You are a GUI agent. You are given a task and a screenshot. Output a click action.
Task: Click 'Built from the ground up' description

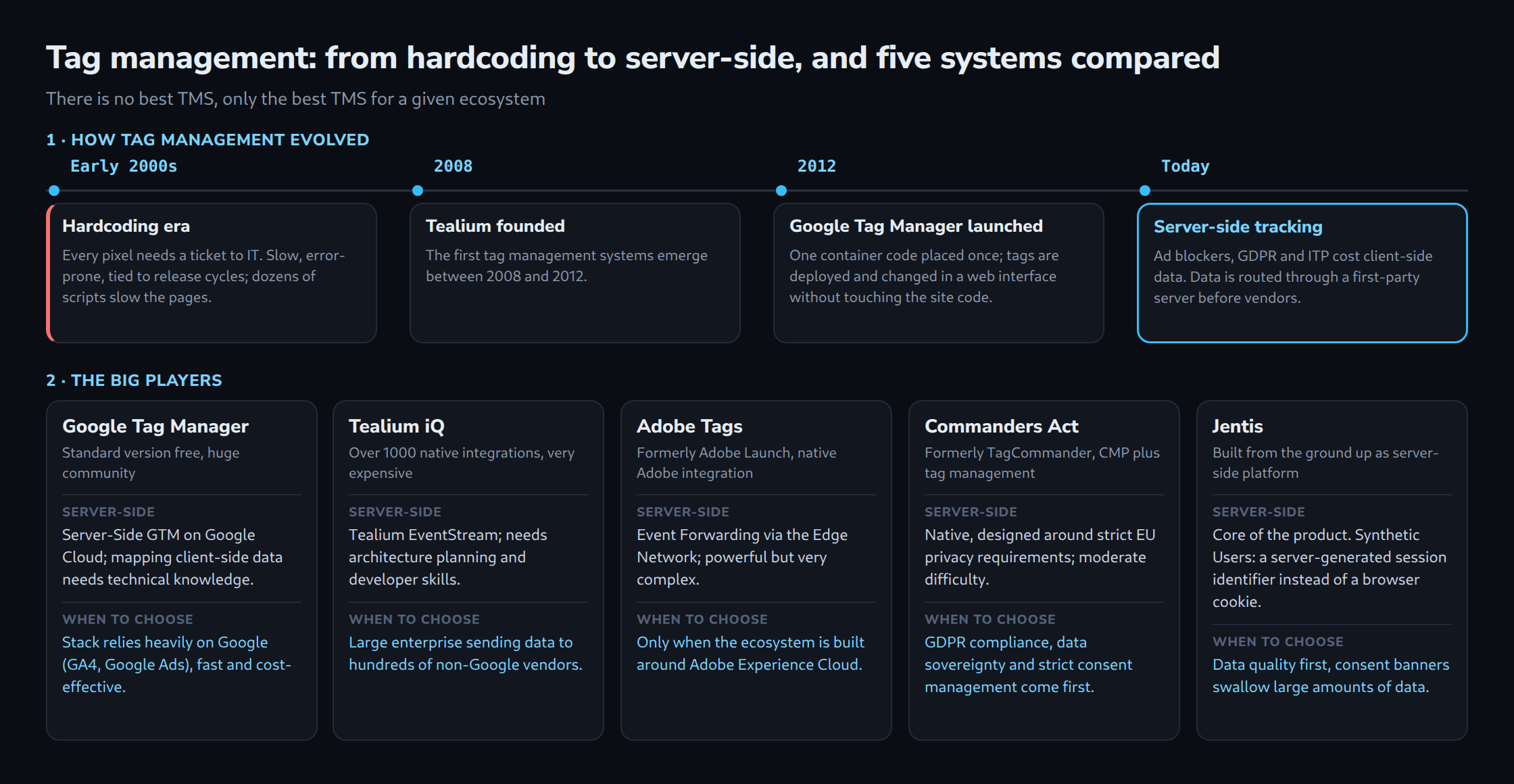(x=1325, y=463)
